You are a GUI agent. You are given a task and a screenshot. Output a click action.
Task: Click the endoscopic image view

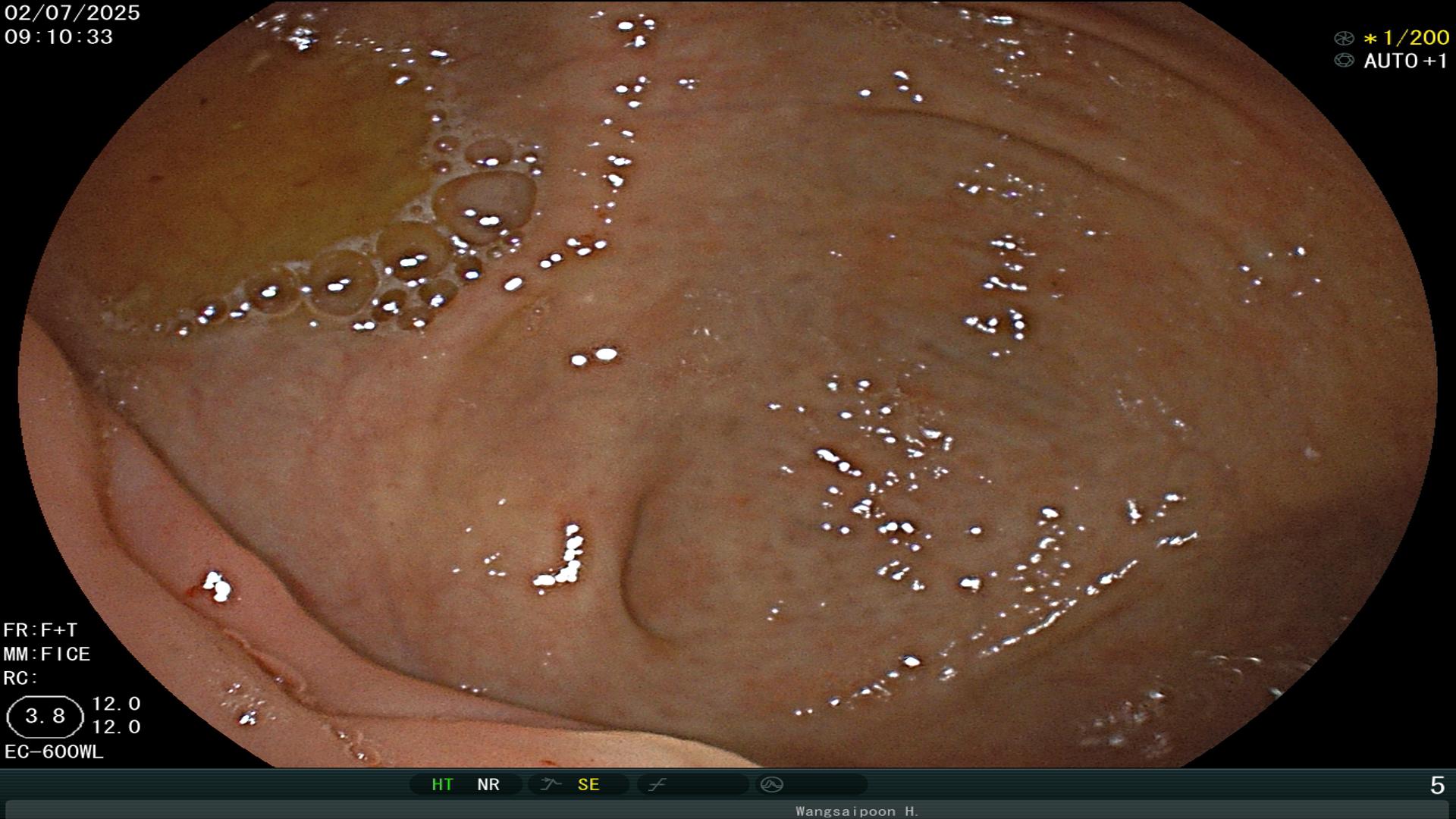click(728, 384)
